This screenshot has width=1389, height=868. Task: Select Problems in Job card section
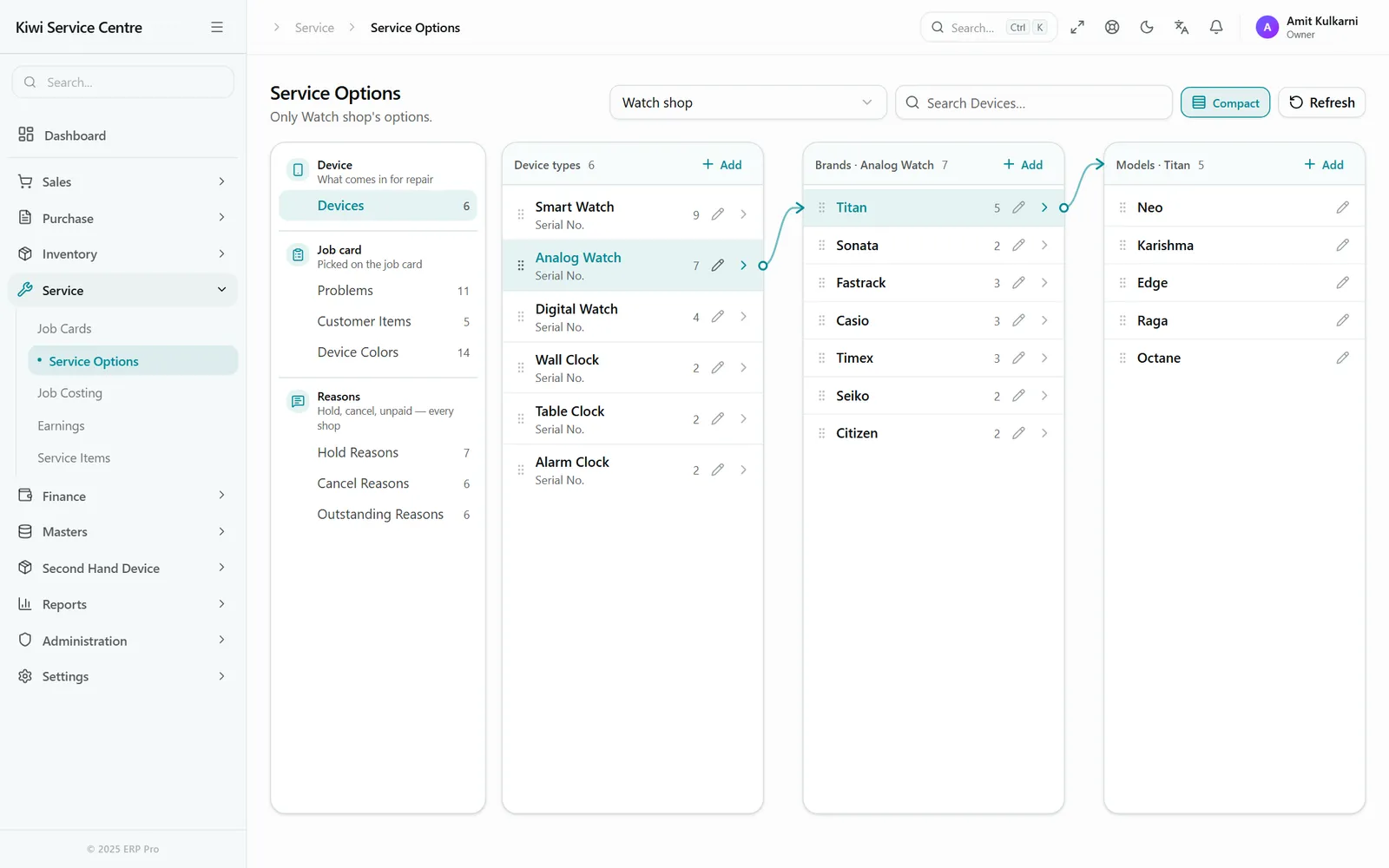click(378, 291)
